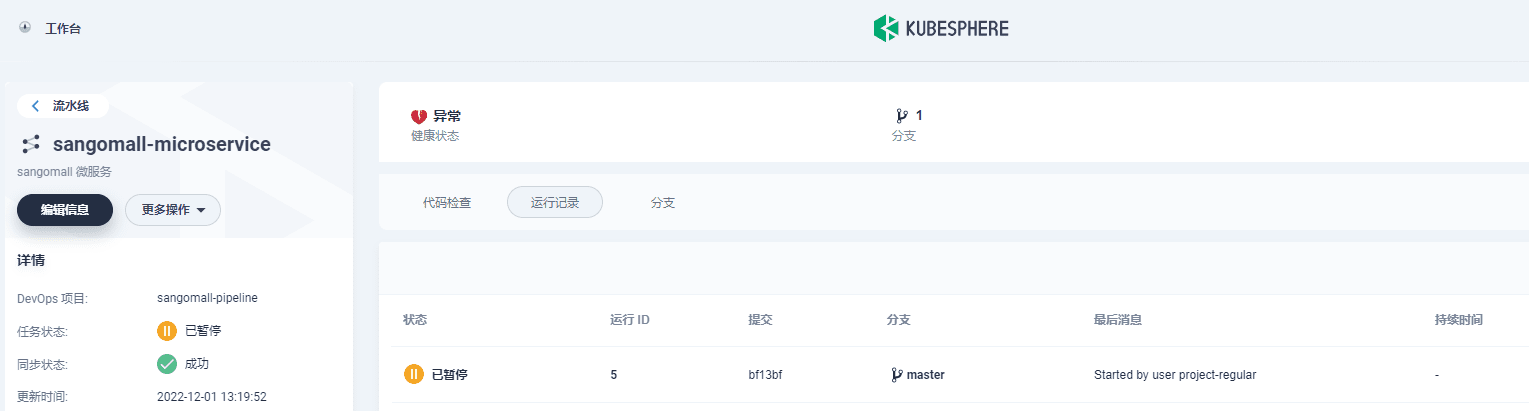1529x411 pixels.
Task: Select the 运行记录 tab
Action: pos(555,202)
